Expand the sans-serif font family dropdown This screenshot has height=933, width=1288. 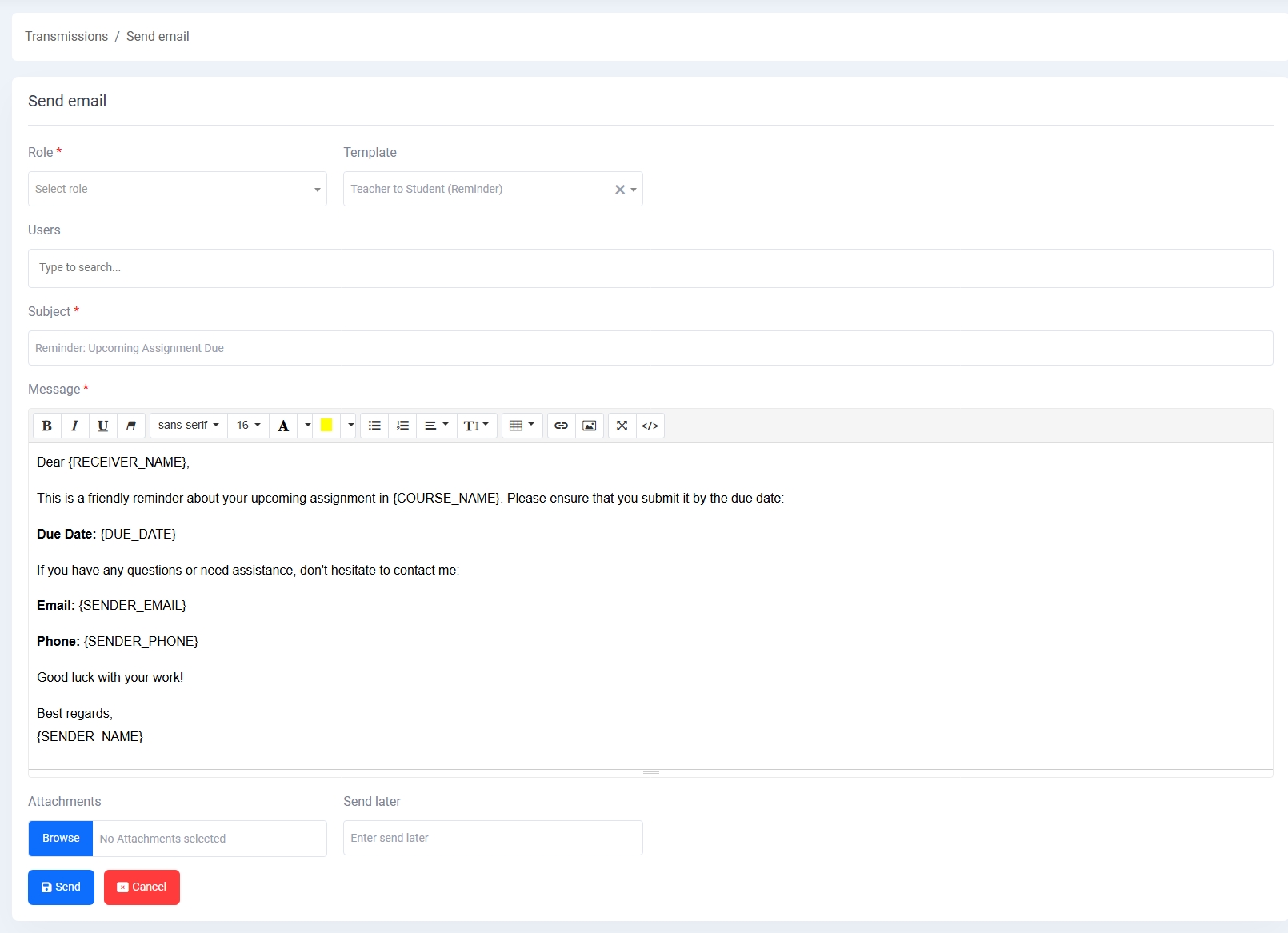(188, 426)
